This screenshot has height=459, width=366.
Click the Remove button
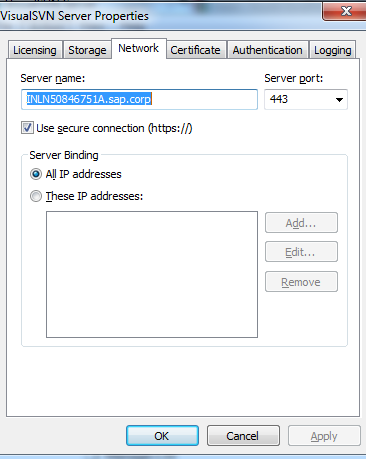pyautogui.click(x=301, y=282)
